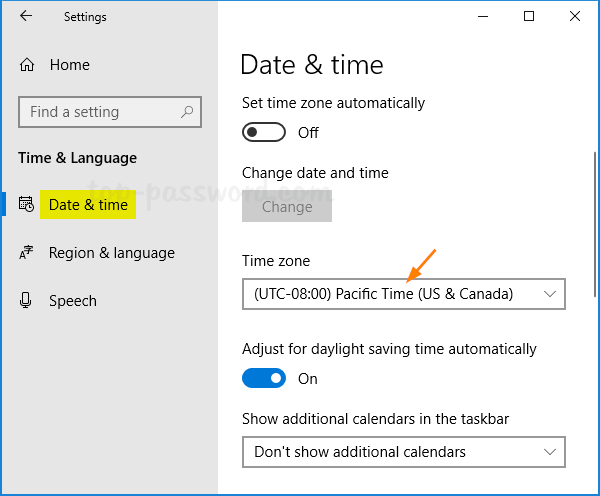Close the Settings window
600x496 pixels.
pos(574,16)
